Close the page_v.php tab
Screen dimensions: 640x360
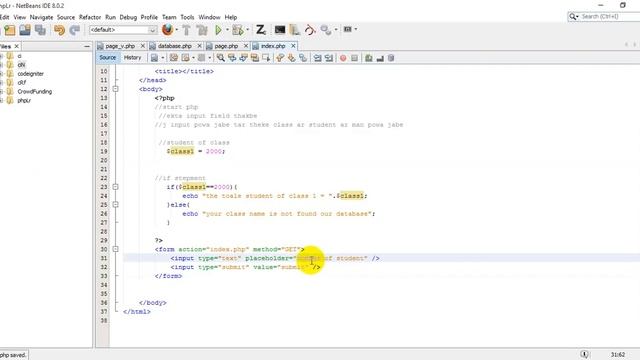coord(142,46)
